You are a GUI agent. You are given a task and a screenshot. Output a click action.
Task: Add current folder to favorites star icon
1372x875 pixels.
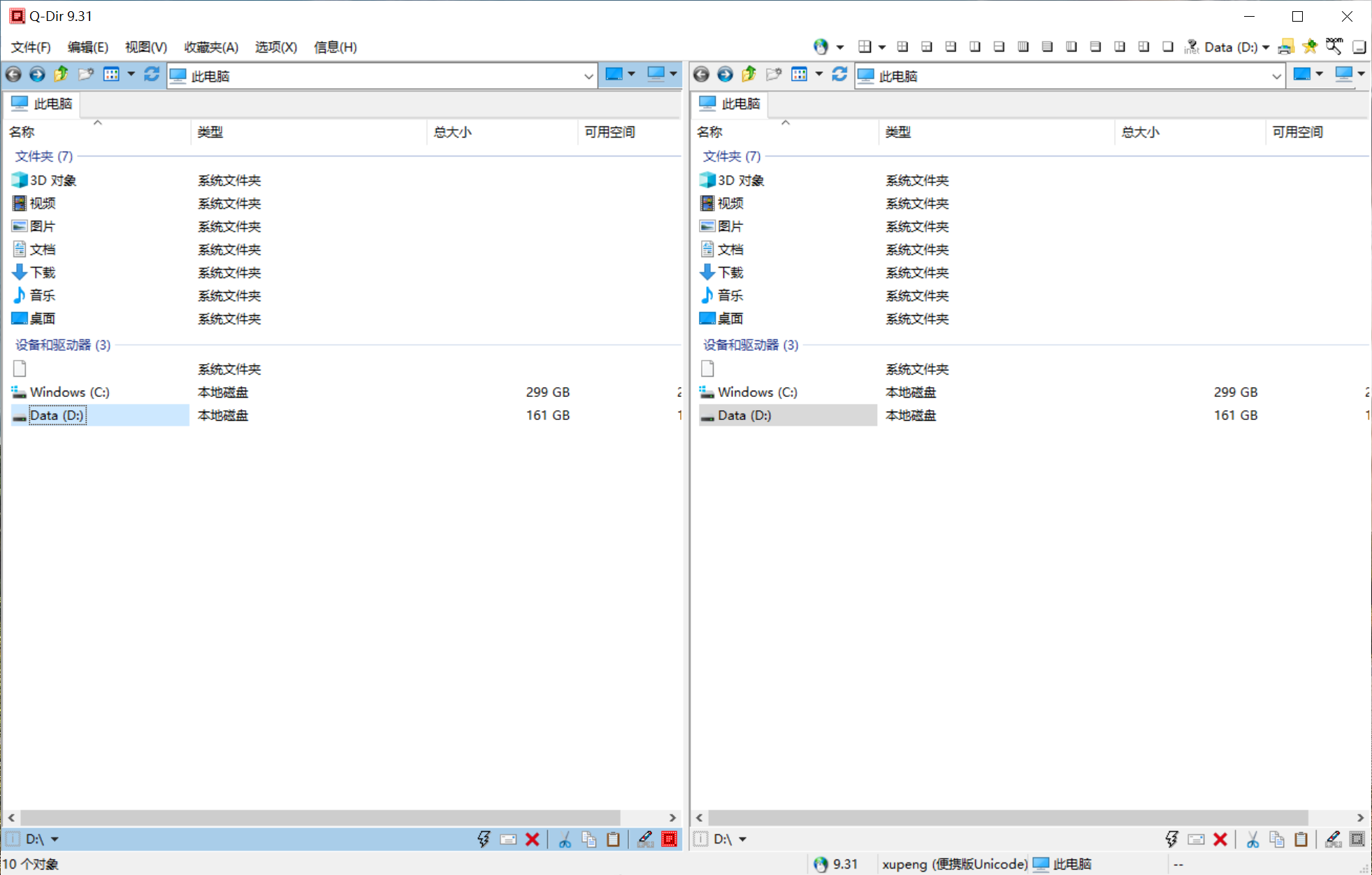pyautogui.click(x=1310, y=46)
